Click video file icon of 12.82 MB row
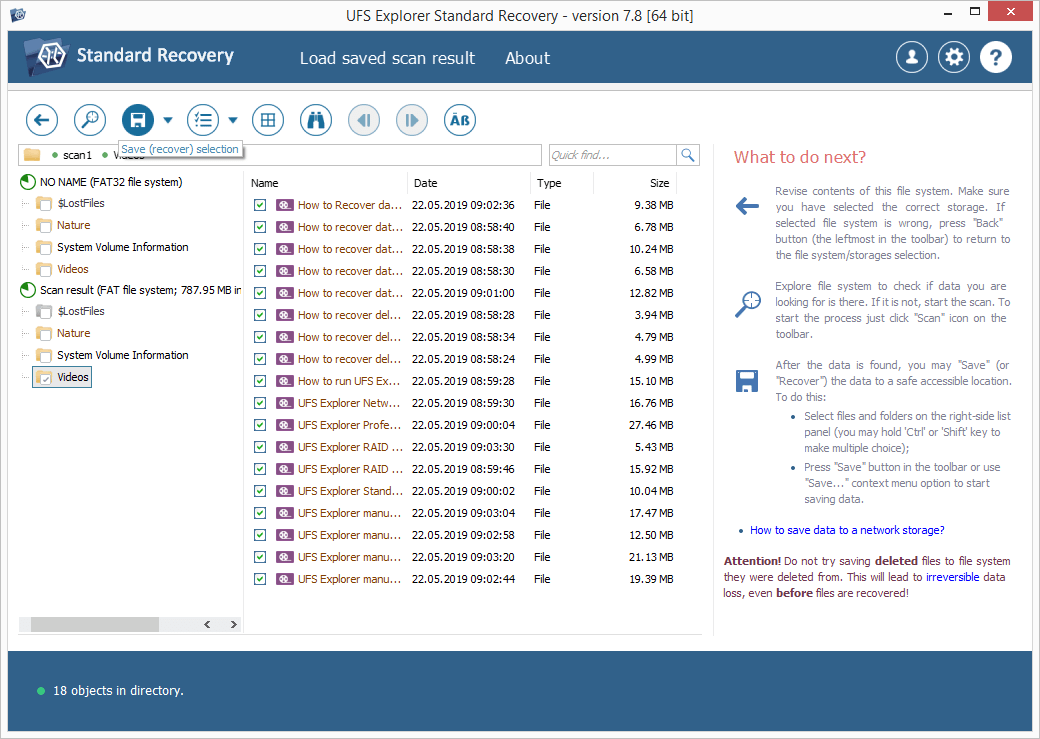Viewport: 1040px width, 739px height. tap(285, 293)
